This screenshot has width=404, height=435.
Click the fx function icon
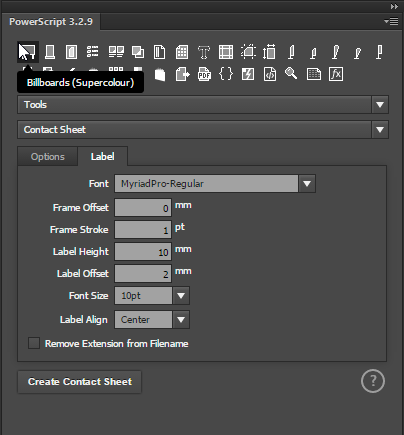(x=336, y=74)
